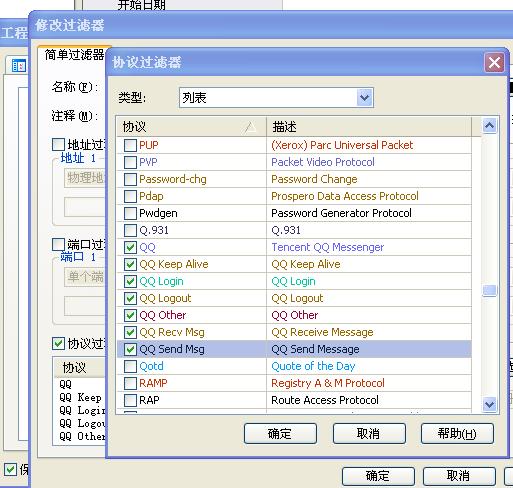This screenshot has height=488, width=513.
Task: Enable the RAMP protocol checkbox
Action: pyautogui.click(x=130, y=383)
